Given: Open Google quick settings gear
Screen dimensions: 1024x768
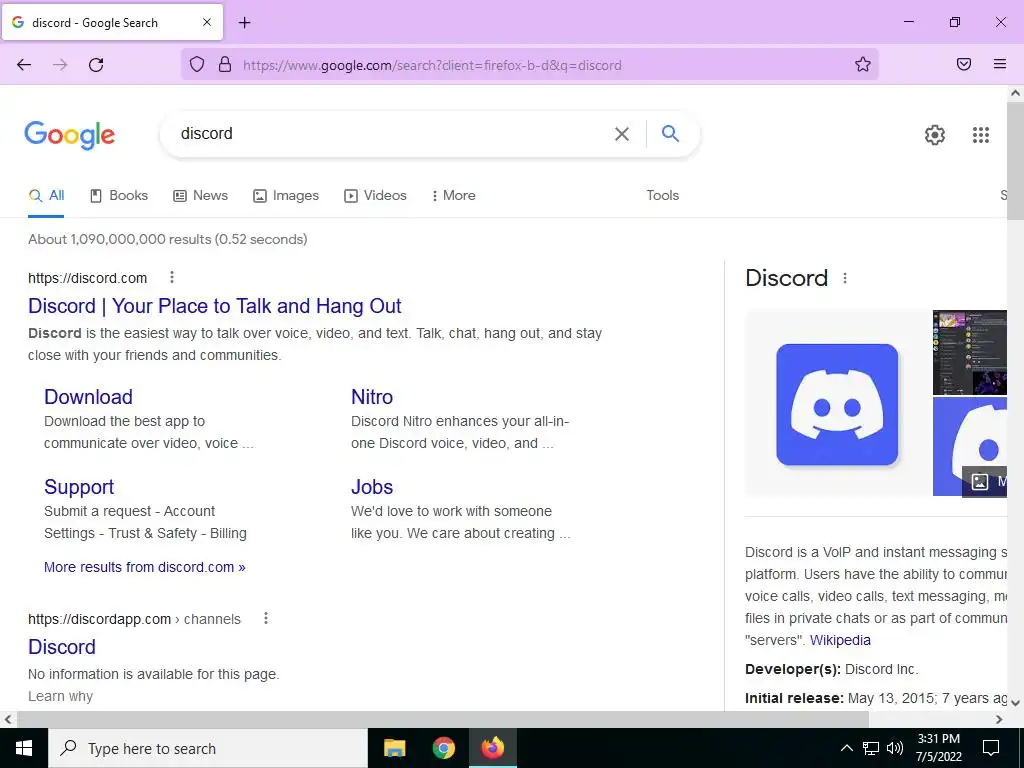Looking at the screenshot, I should tap(935, 135).
